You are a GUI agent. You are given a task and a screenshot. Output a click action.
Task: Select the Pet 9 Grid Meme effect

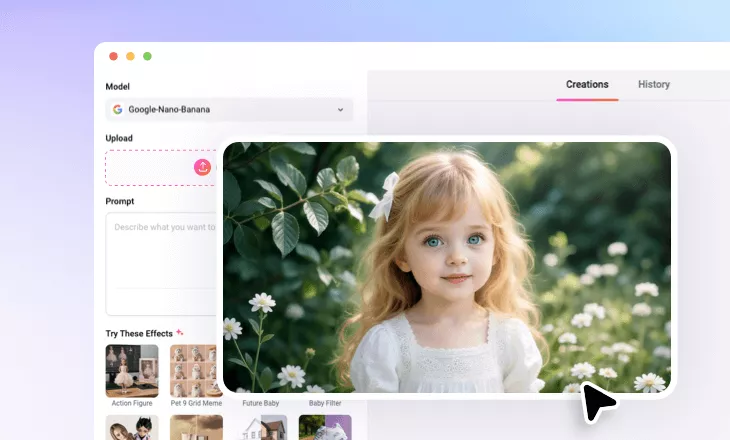point(195,371)
